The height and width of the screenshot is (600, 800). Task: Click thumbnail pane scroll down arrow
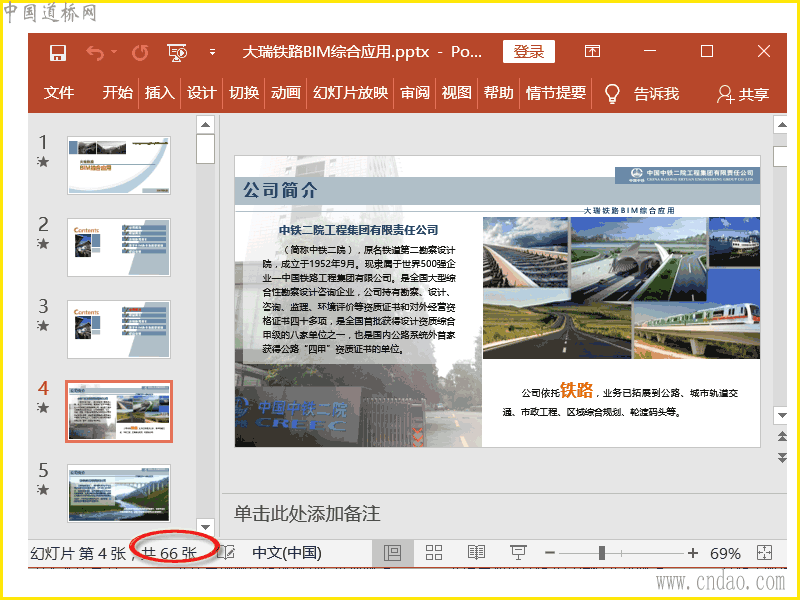tap(205, 527)
